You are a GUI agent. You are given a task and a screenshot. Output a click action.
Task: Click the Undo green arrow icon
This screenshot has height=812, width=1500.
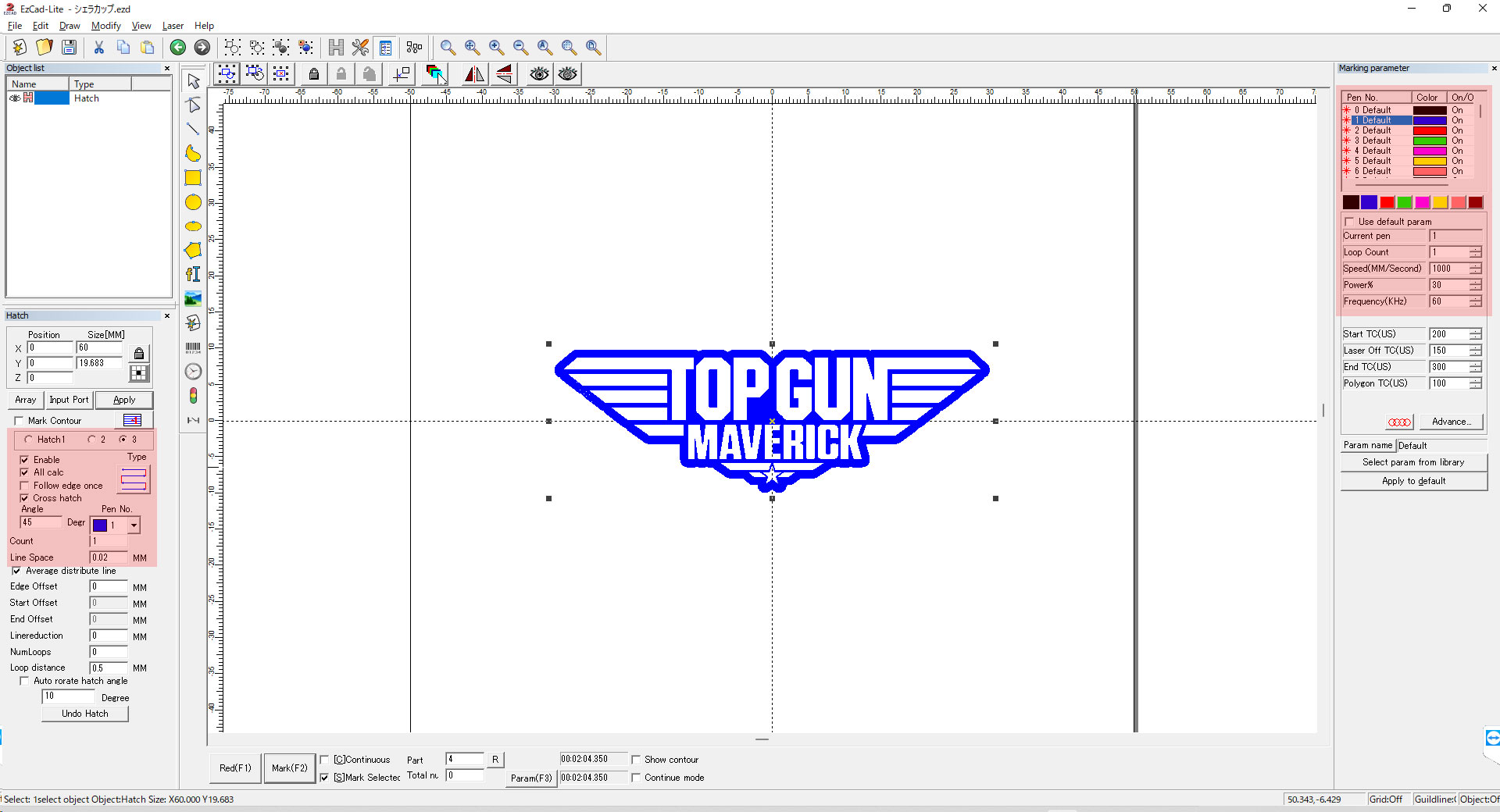coord(178,48)
